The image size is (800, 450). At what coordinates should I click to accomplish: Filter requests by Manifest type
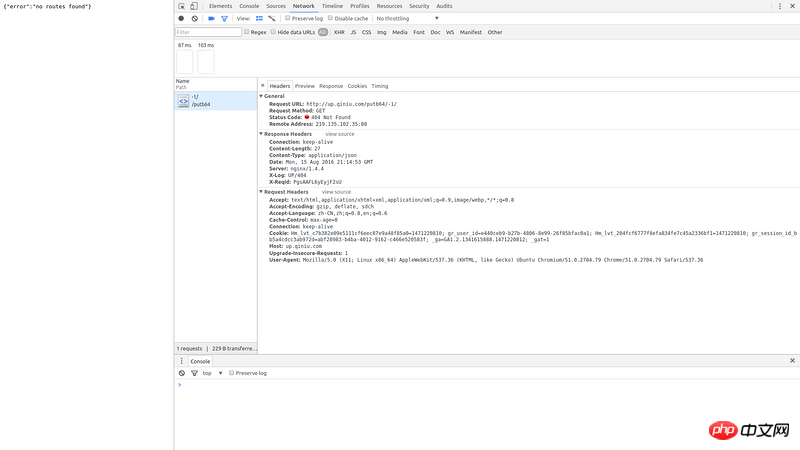pos(470,32)
